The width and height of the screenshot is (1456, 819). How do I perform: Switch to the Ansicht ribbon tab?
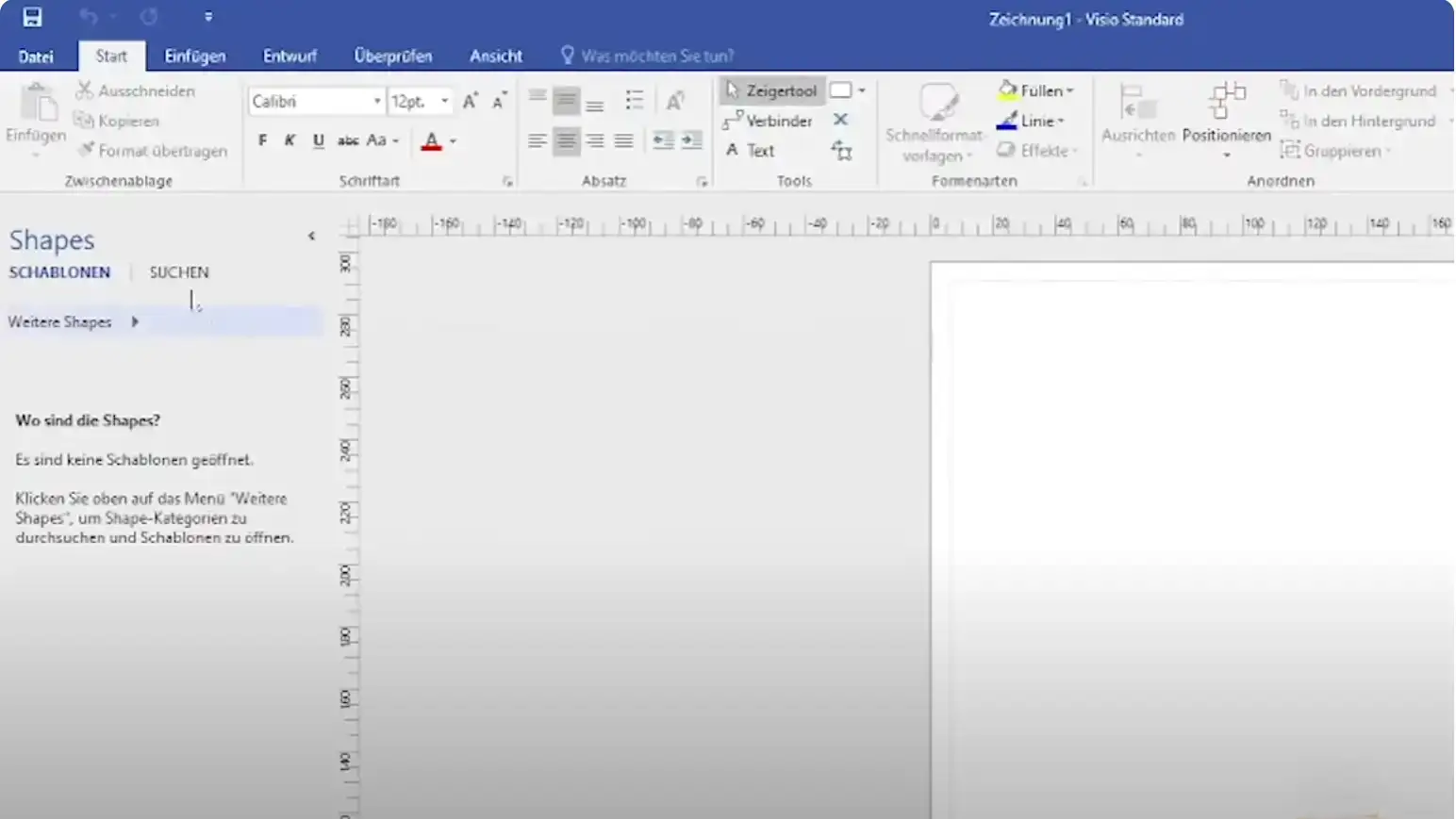tap(495, 56)
